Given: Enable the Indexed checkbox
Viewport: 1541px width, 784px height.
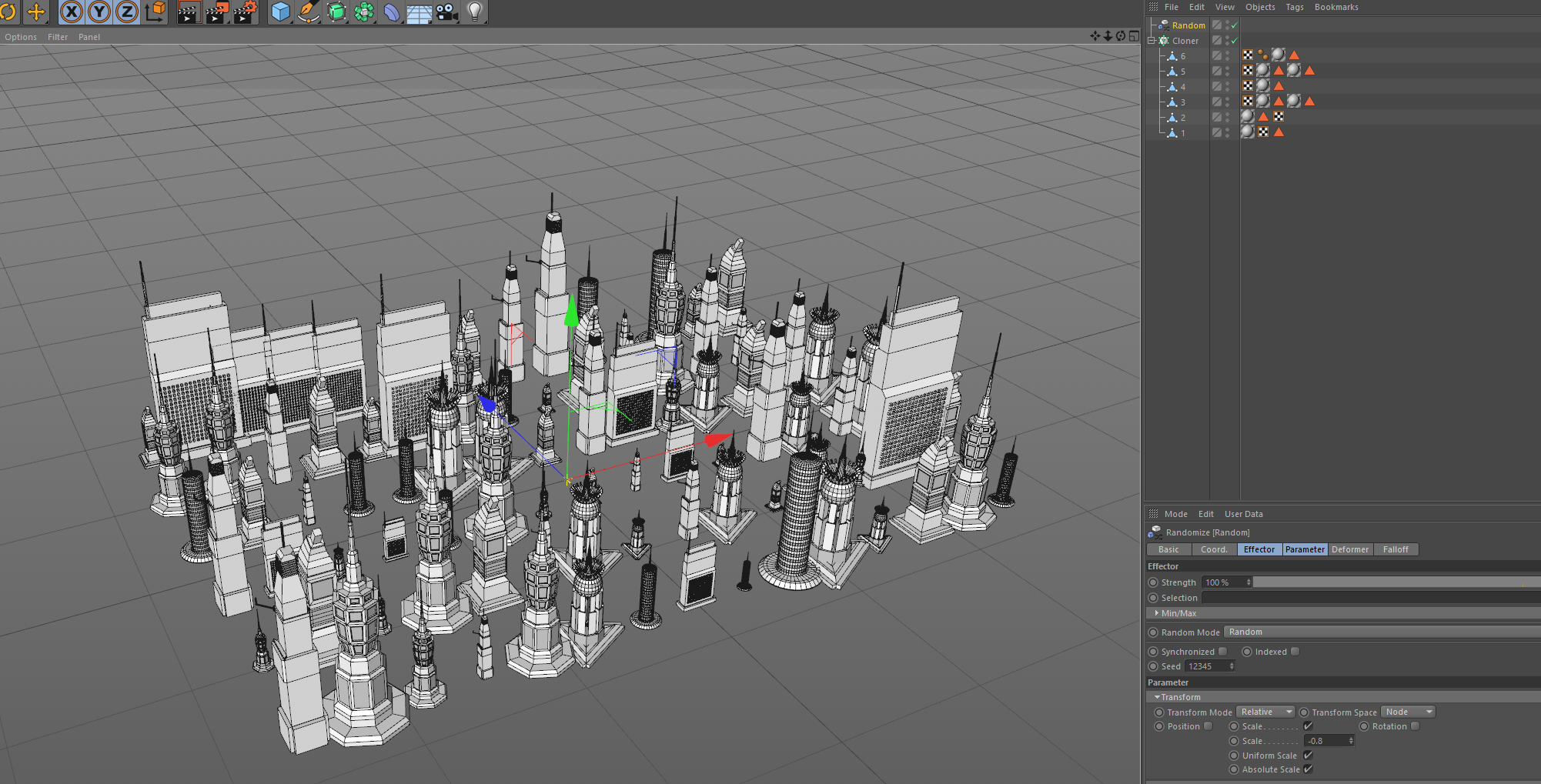Looking at the screenshot, I should [x=1295, y=652].
